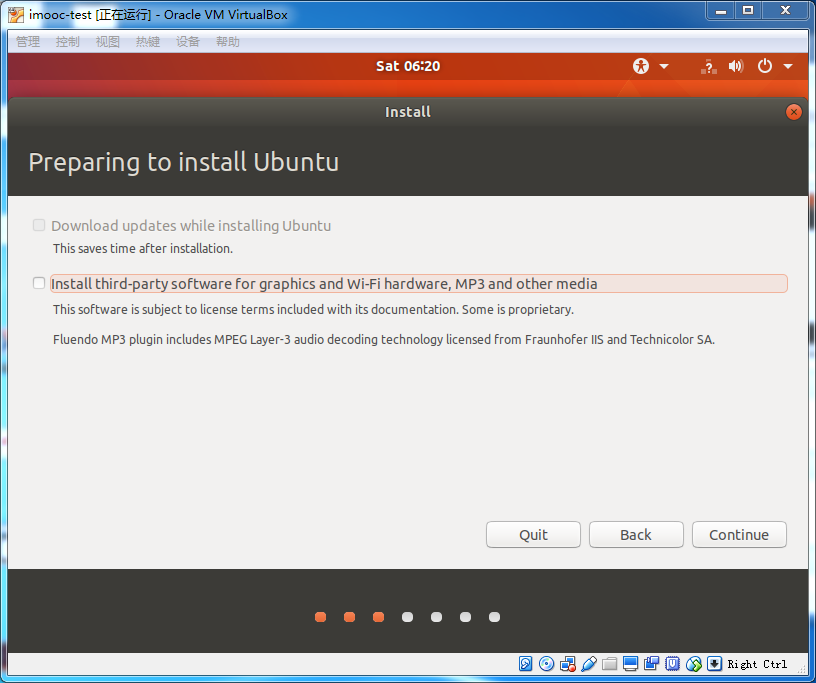Image resolution: width=816 pixels, height=683 pixels.
Task: Click the accessibility icon in Ubuntu top bar
Action: [x=641, y=66]
